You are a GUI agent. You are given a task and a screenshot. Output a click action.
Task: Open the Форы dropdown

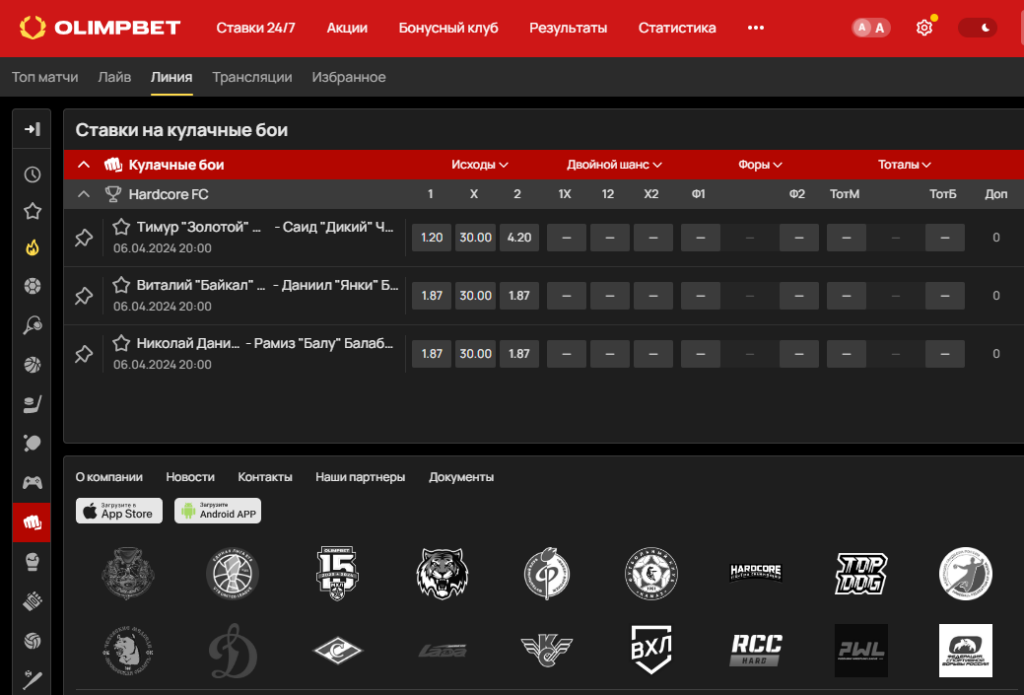(760, 165)
